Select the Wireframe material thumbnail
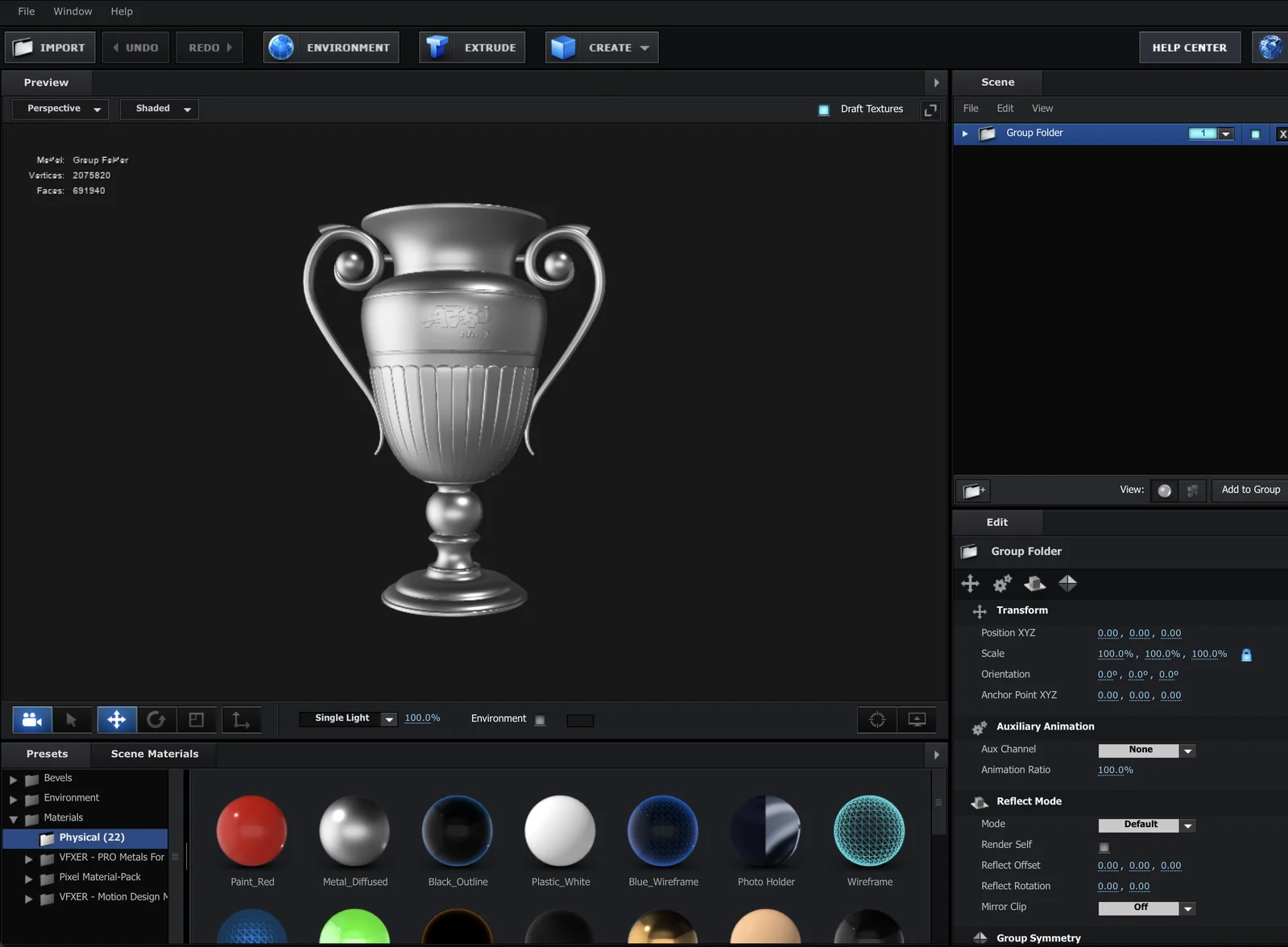The width and height of the screenshot is (1288, 947). 869,831
